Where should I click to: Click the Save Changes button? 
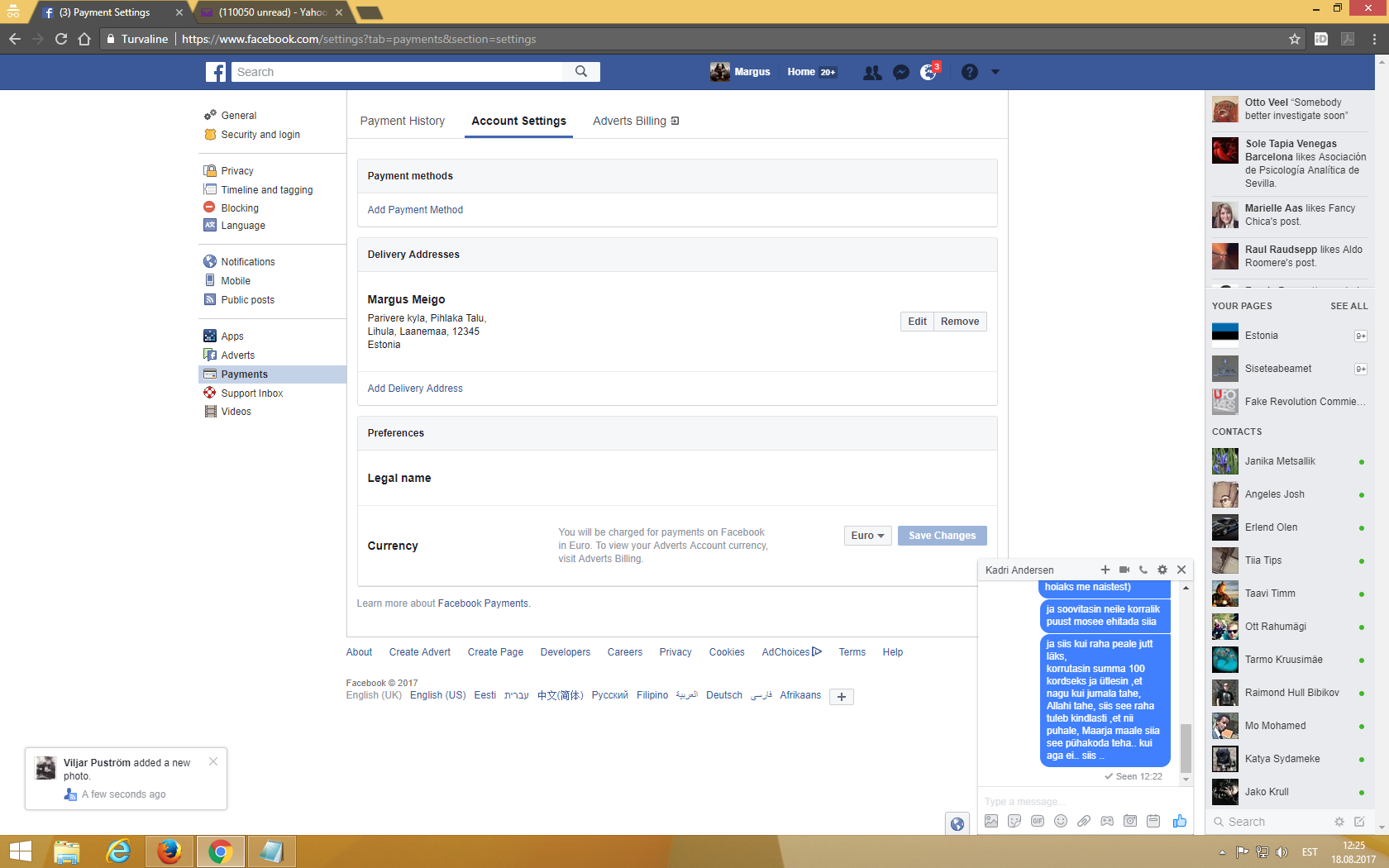pyautogui.click(x=943, y=536)
